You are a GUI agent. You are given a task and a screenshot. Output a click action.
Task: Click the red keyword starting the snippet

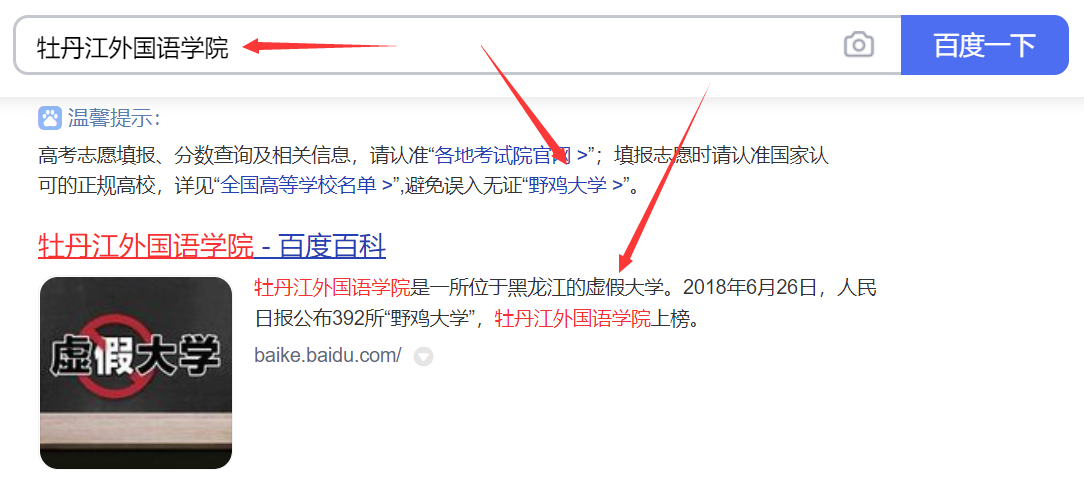[333, 287]
